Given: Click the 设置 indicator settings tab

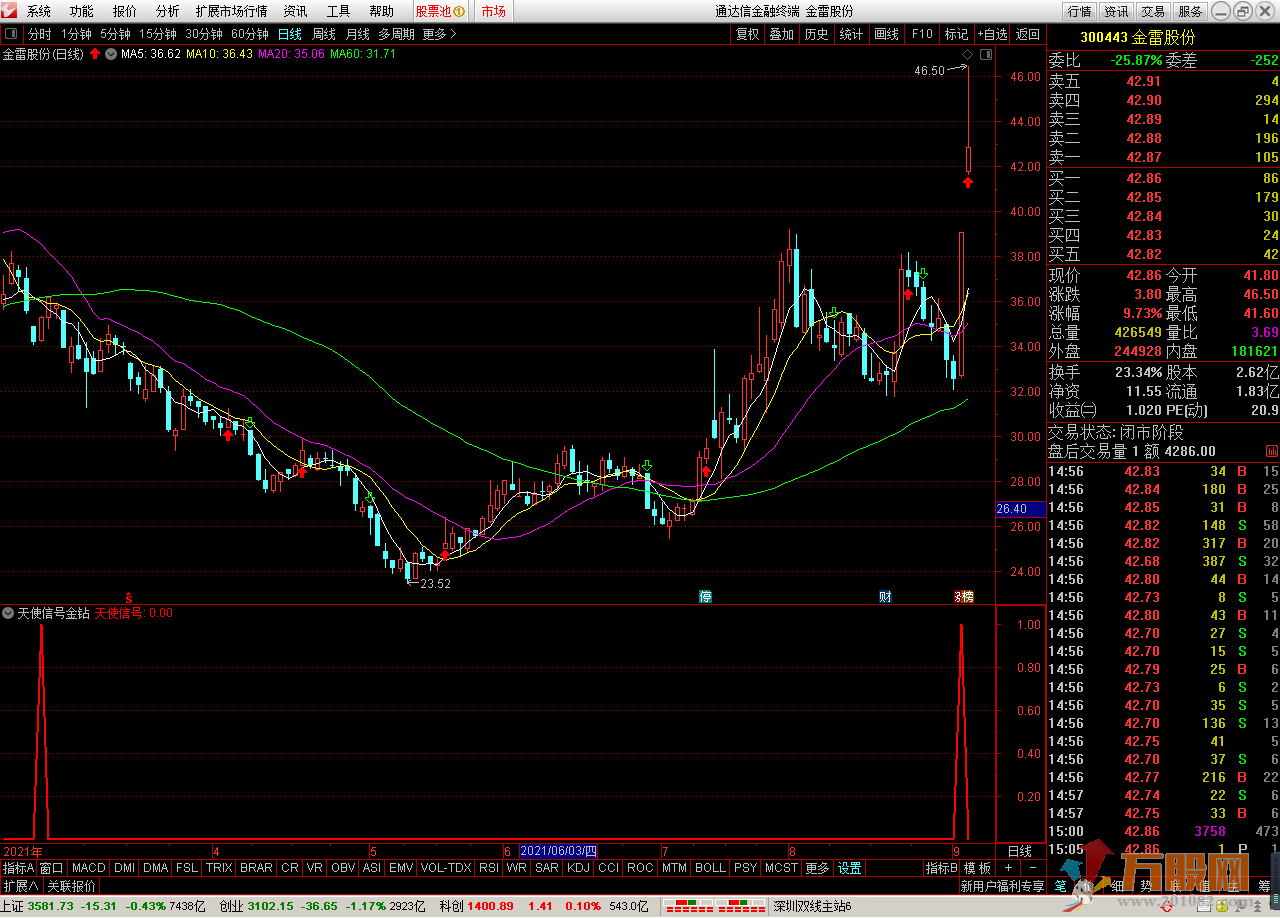Looking at the screenshot, I should (850, 868).
